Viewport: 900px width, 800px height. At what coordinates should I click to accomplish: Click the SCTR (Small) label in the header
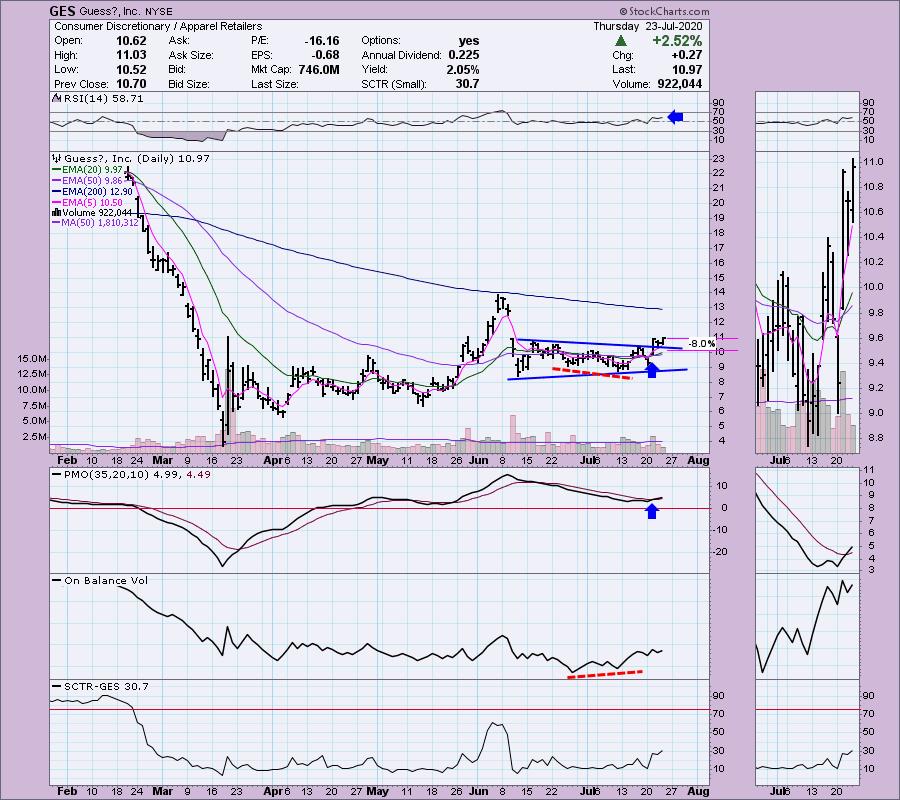[x=394, y=84]
